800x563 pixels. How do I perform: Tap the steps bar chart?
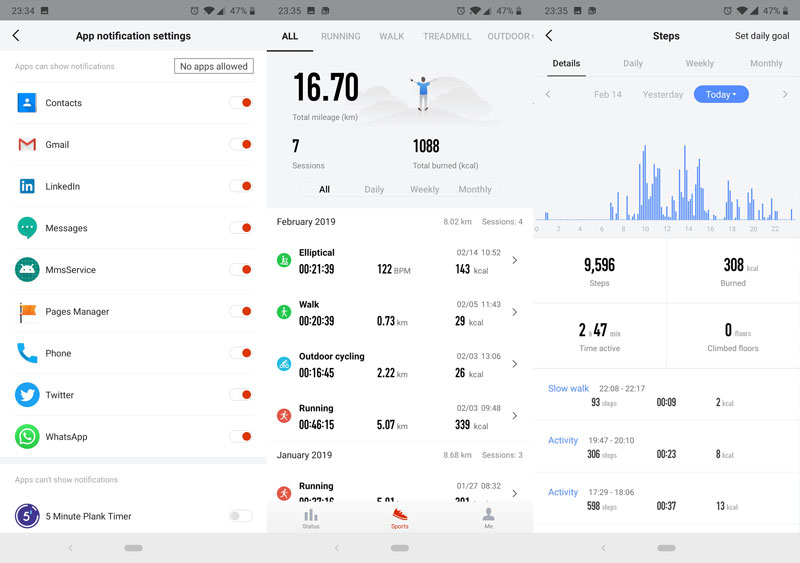(x=666, y=184)
